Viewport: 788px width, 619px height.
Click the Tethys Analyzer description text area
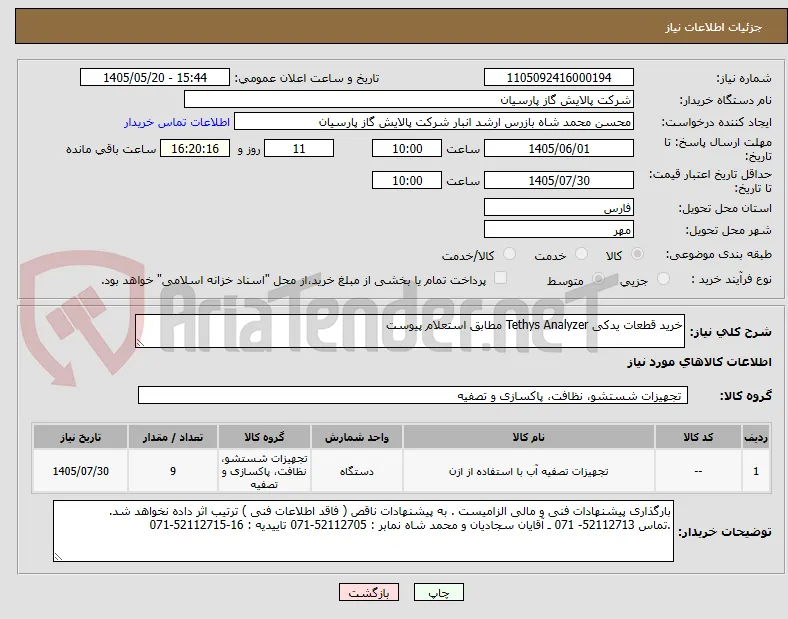[x=410, y=331]
